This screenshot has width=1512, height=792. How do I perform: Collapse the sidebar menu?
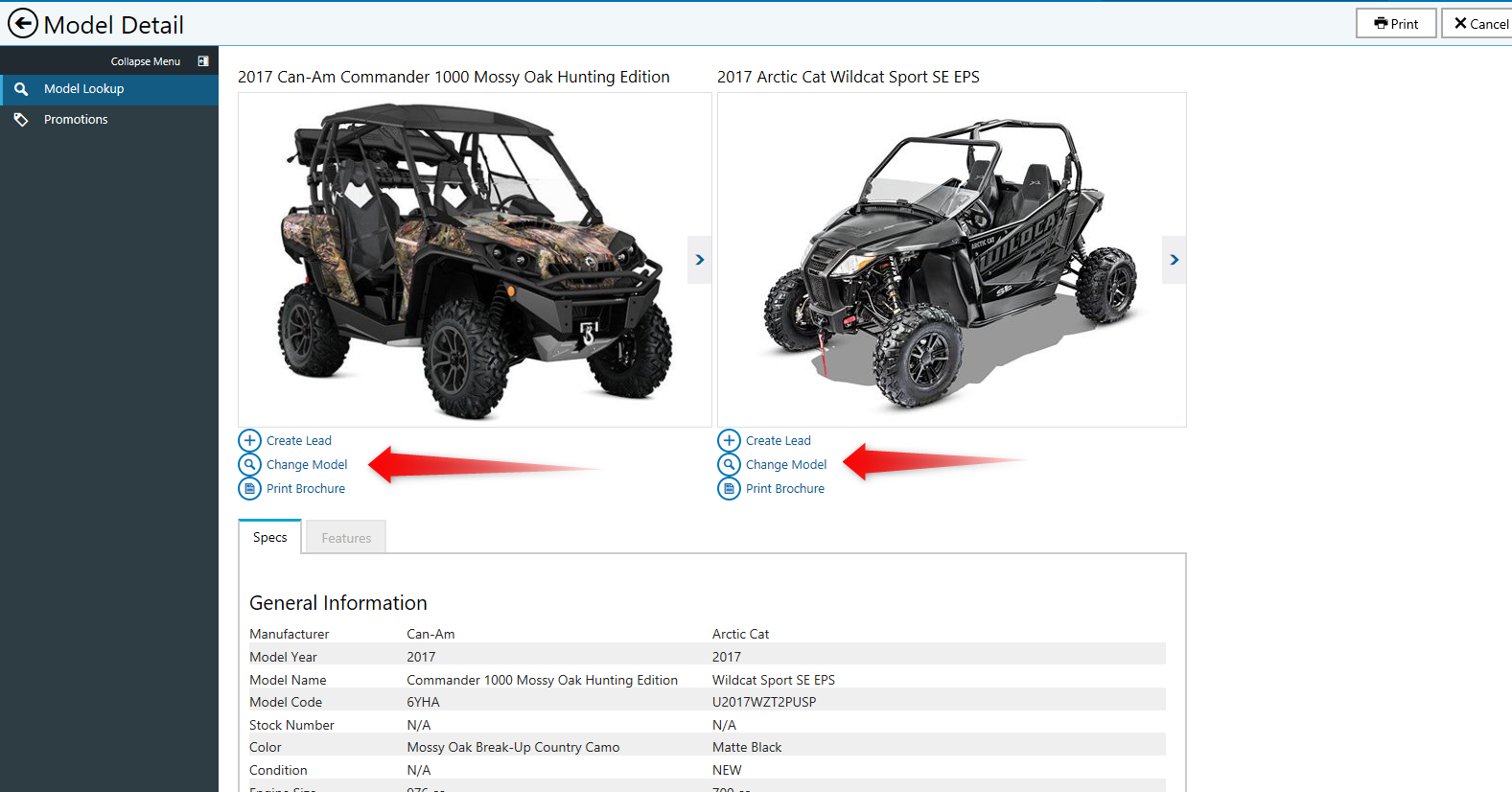coord(146,61)
